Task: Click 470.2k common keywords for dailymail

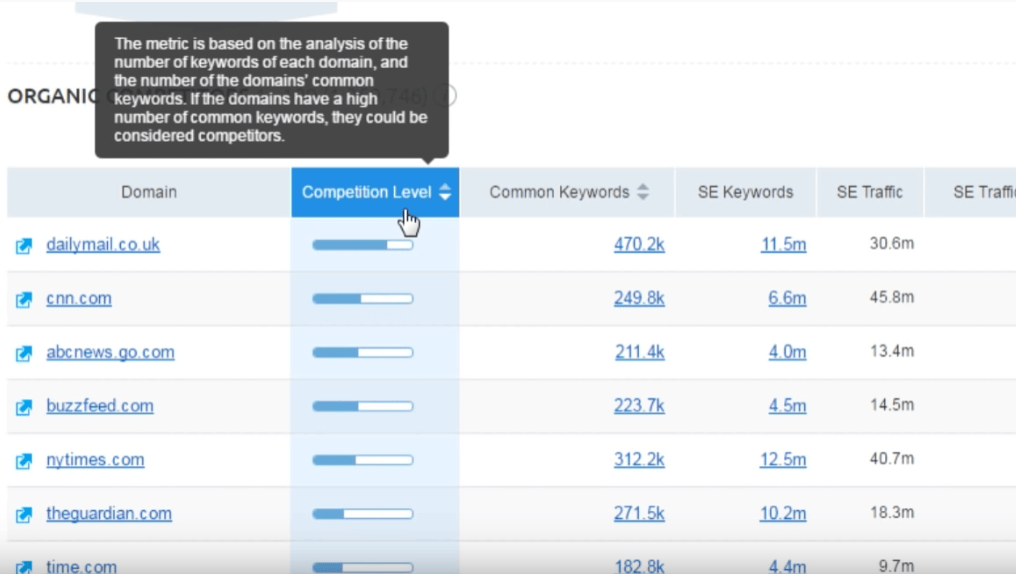Action: click(639, 245)
